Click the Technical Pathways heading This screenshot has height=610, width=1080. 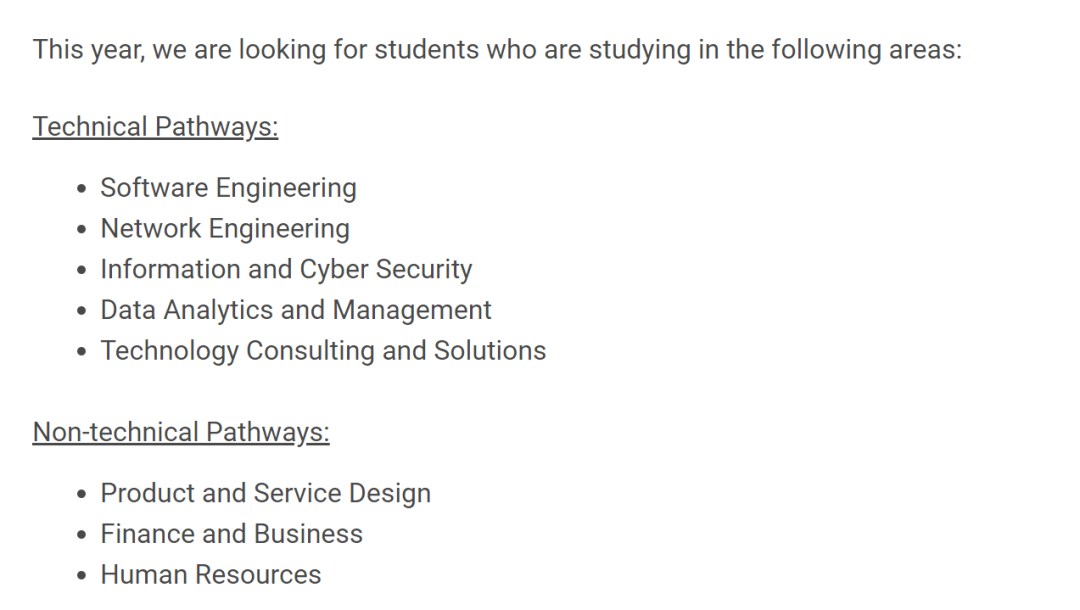pos(155,127)
